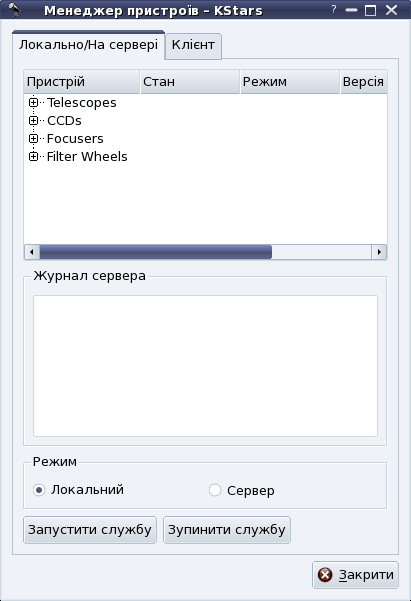Switch to the Клієнт tab
Viewport: 411px width, 601px height.
pos(193,45)
